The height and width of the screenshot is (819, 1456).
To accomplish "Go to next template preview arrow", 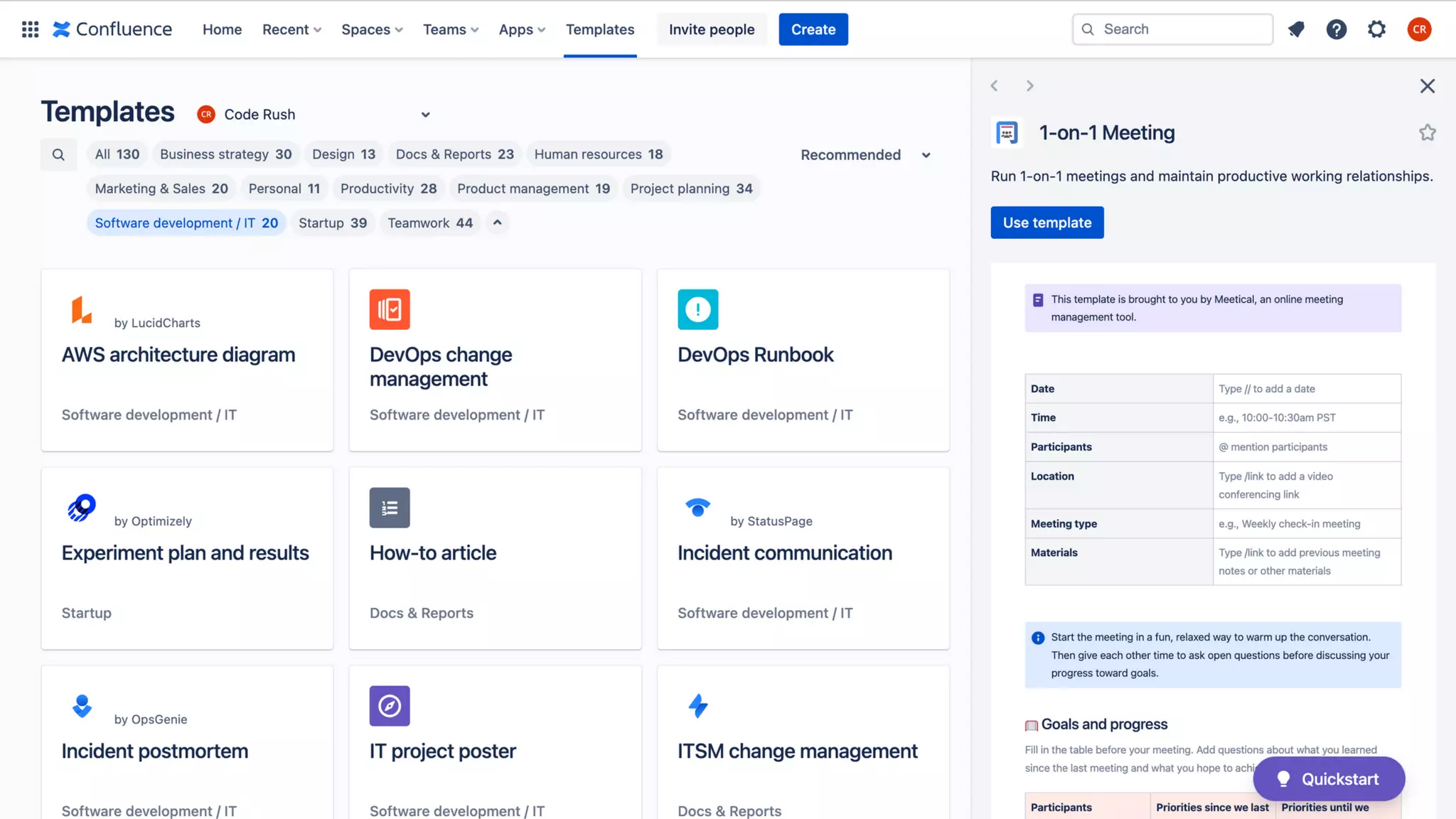I will coord(1029,86).
